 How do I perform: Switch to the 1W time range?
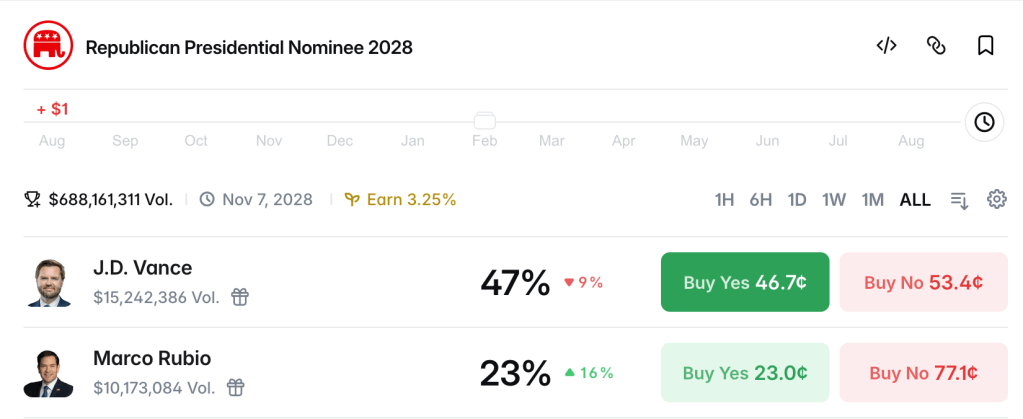click(834, 200)
